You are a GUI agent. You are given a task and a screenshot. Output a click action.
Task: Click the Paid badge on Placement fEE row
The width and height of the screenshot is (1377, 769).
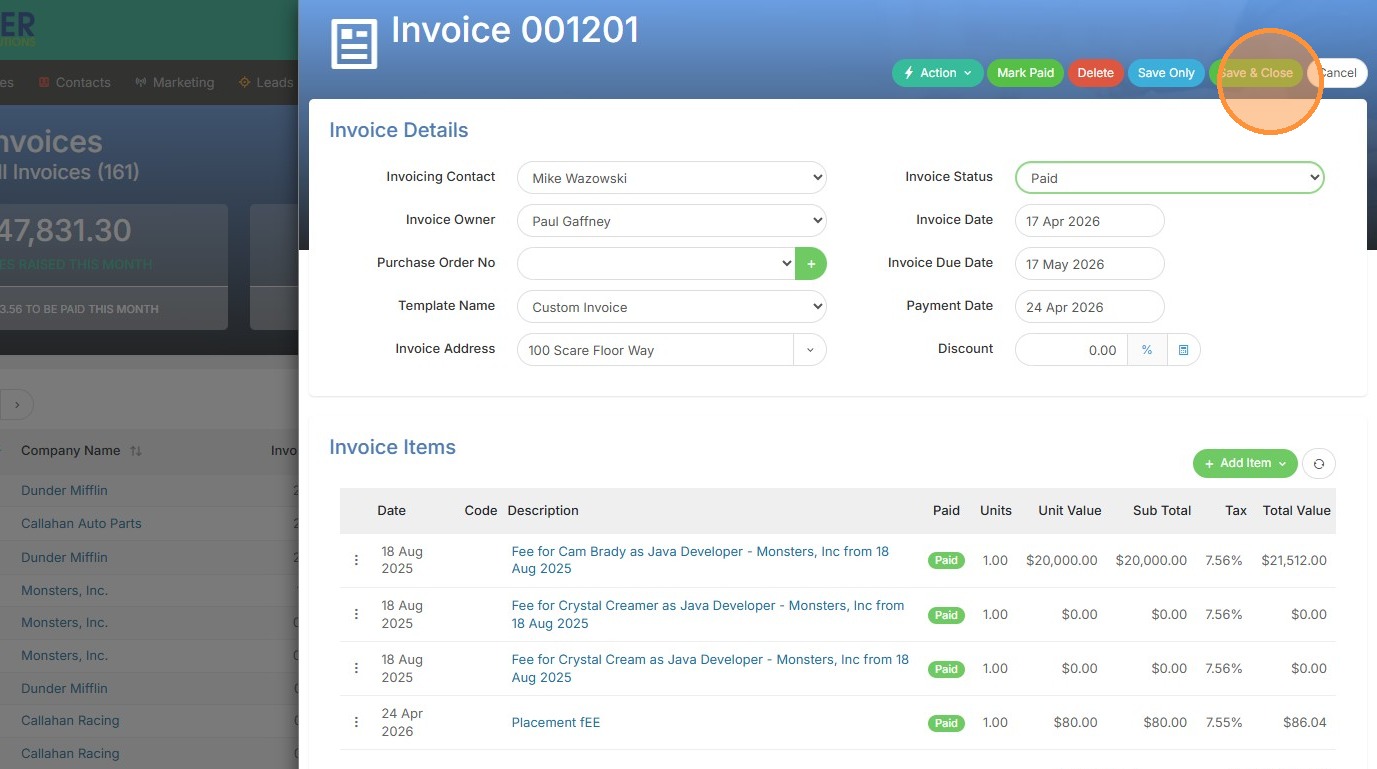click(946, 722)
